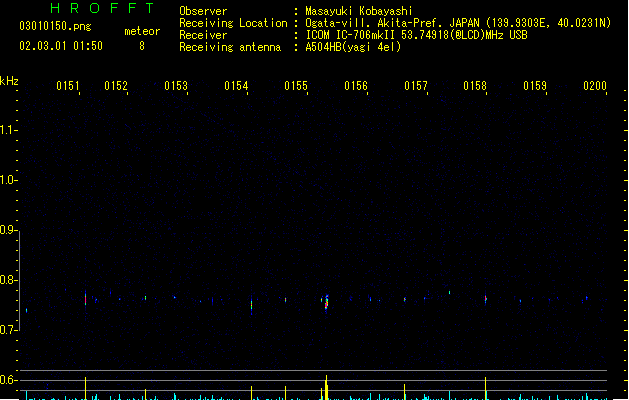The image size is (629, 400).
Task: Click the observer name Masayuki Kobayashi
Action: click(x=359, y=11)
